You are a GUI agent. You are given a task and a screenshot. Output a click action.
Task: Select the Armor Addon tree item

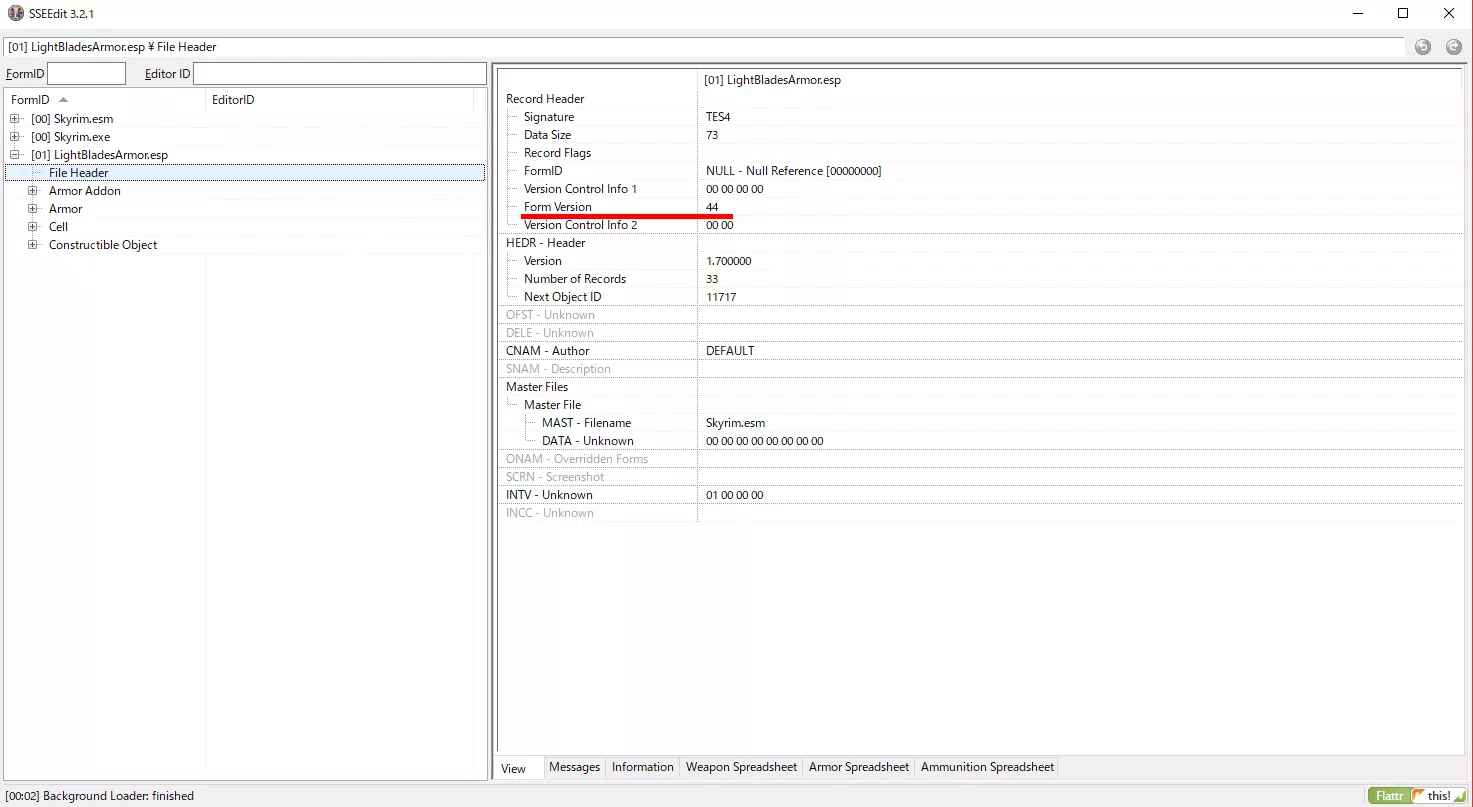tap(85, 191)
